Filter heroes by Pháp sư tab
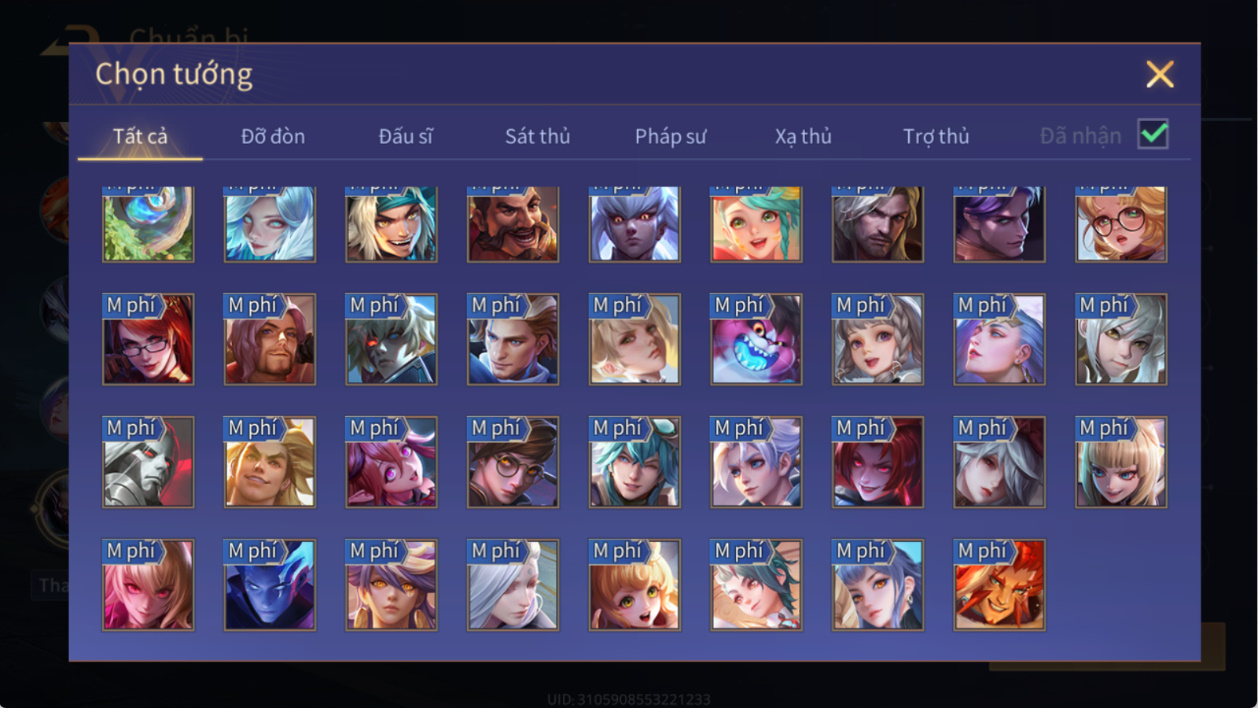1258x708 pixels. tap(670, 136)
